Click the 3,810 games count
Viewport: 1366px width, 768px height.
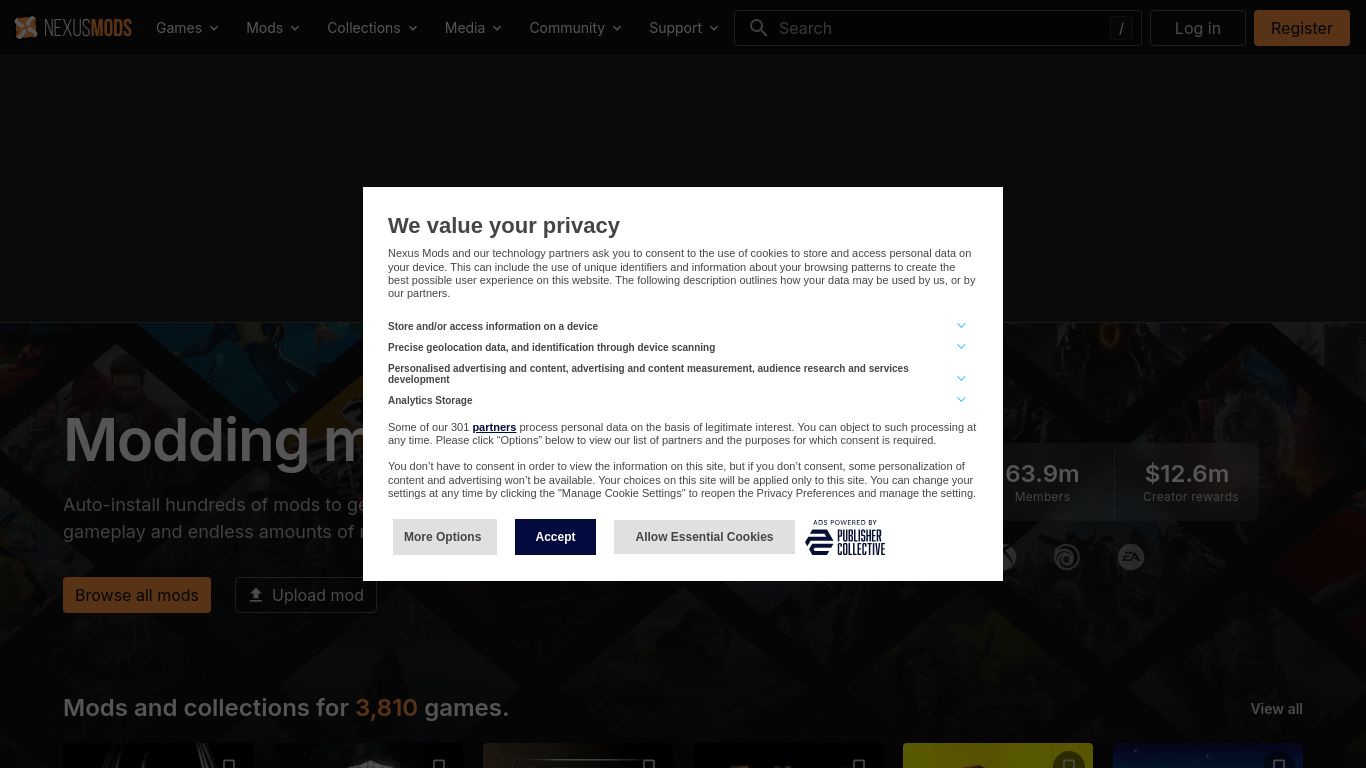[386, 708]
